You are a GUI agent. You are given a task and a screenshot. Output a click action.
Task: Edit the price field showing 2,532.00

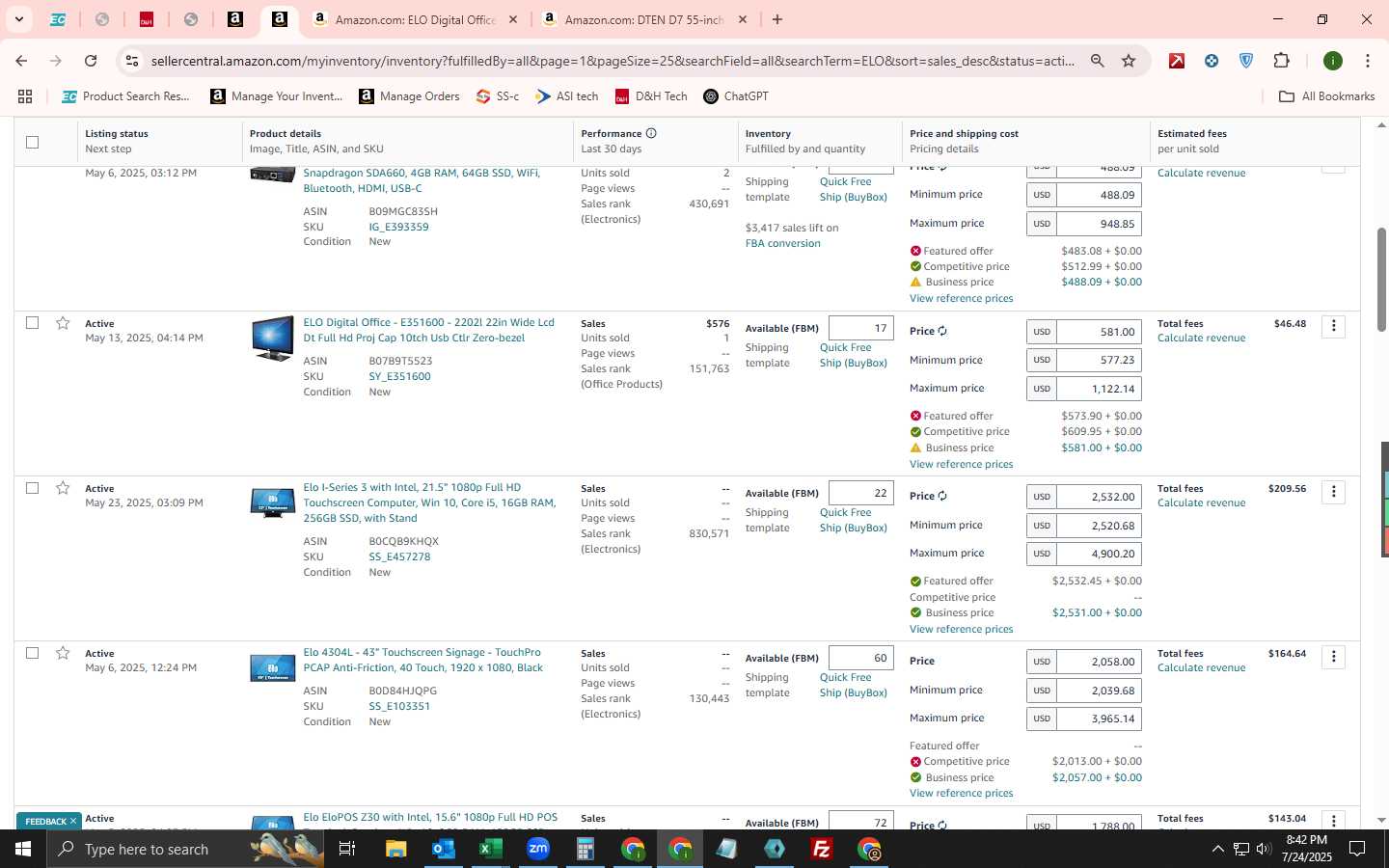coord(1099,497)
